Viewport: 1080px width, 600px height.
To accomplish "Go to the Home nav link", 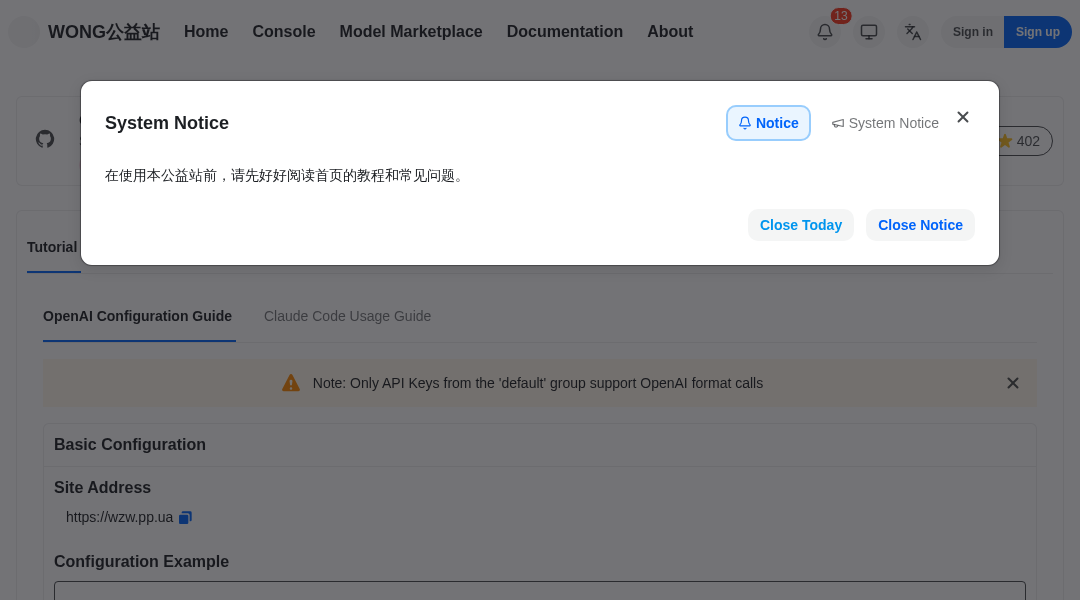I will (206, 32).
